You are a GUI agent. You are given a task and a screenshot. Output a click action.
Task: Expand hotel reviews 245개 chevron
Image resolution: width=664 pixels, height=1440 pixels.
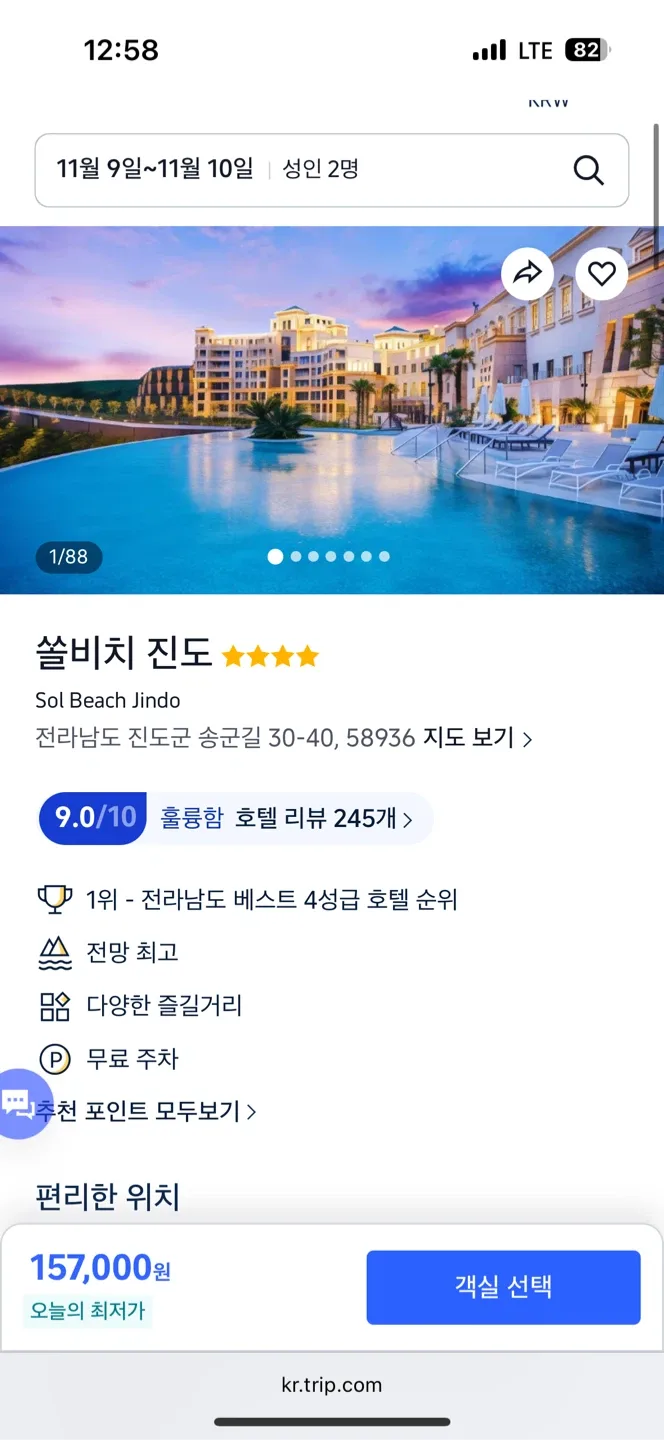click(407, 820)
